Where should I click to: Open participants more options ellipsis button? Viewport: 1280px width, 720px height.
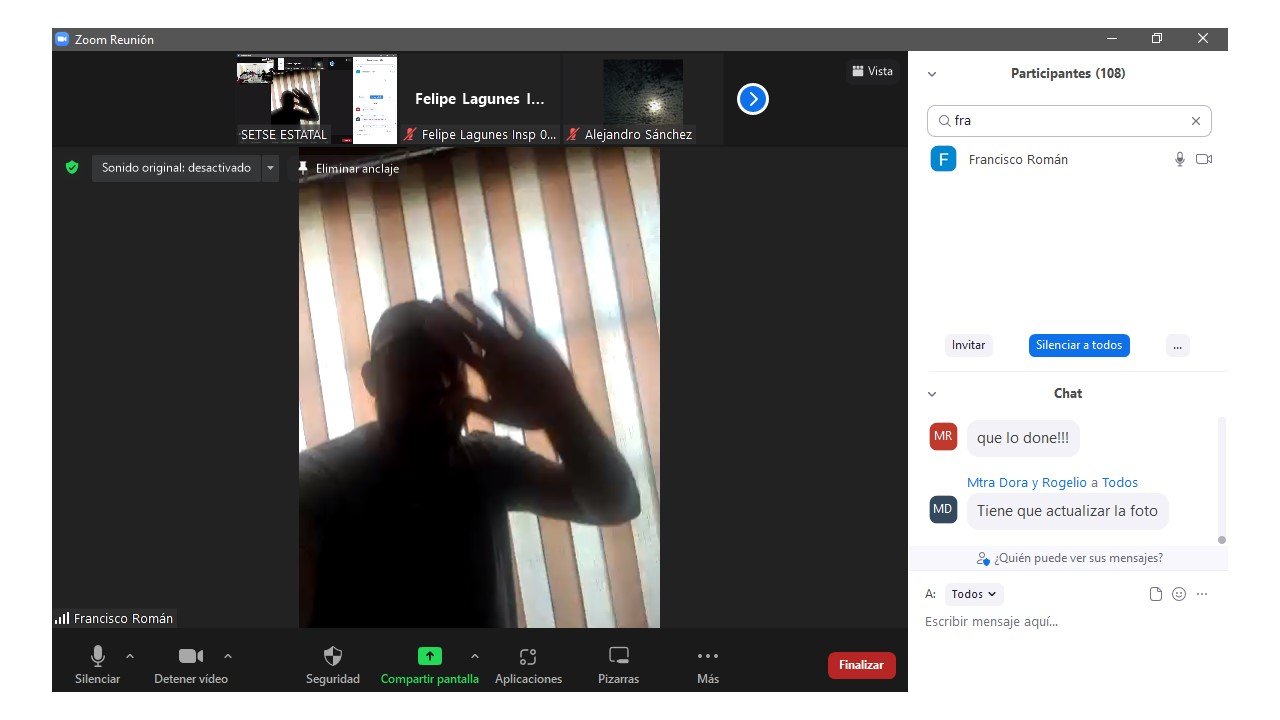pos(1177,345)
